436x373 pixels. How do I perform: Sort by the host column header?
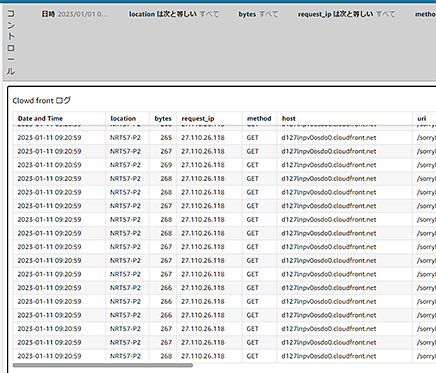point(289,118)
